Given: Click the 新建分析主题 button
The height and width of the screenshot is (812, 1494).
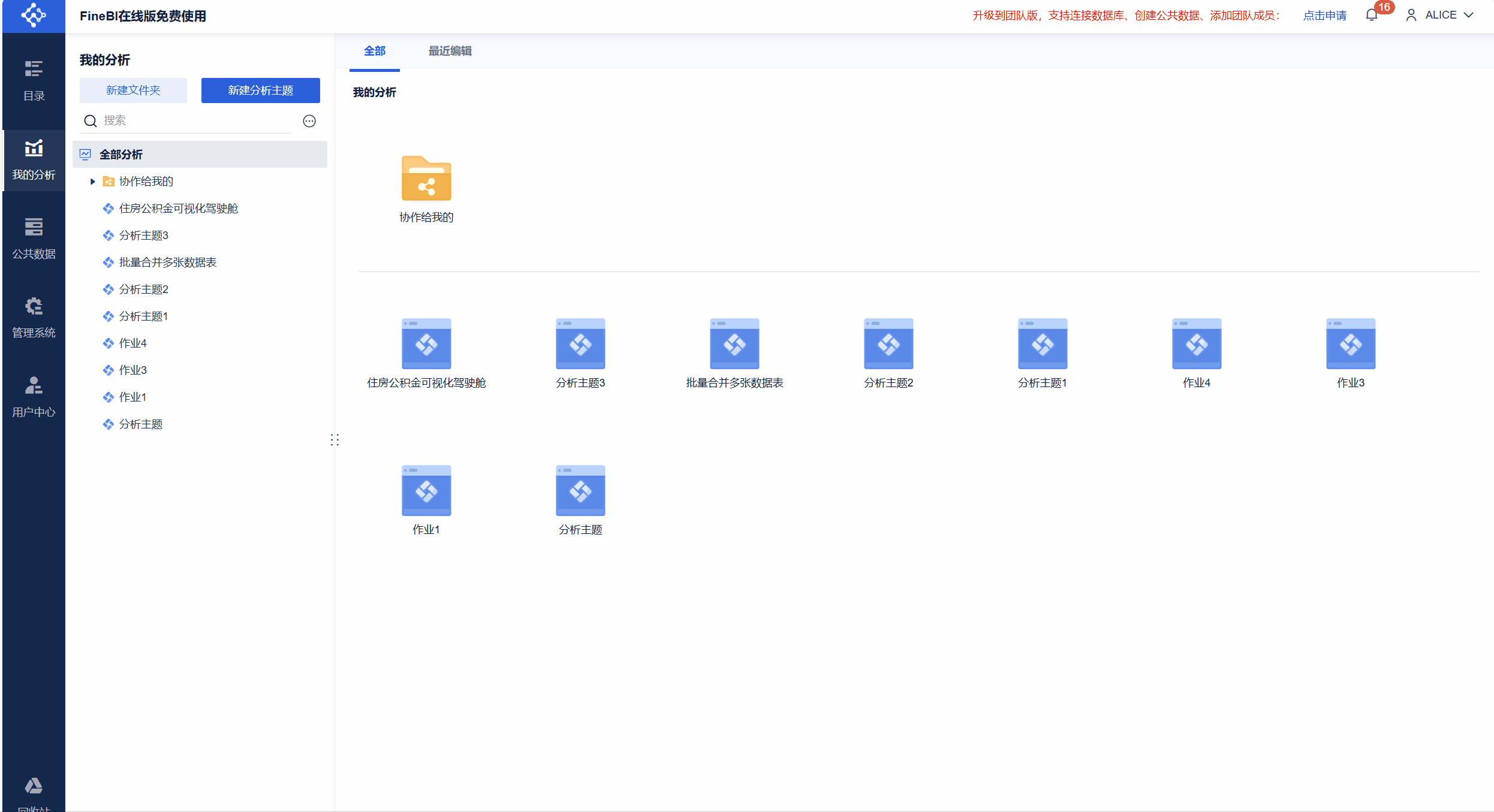Looking at the screenshot, I should click(x=261, y=90).
